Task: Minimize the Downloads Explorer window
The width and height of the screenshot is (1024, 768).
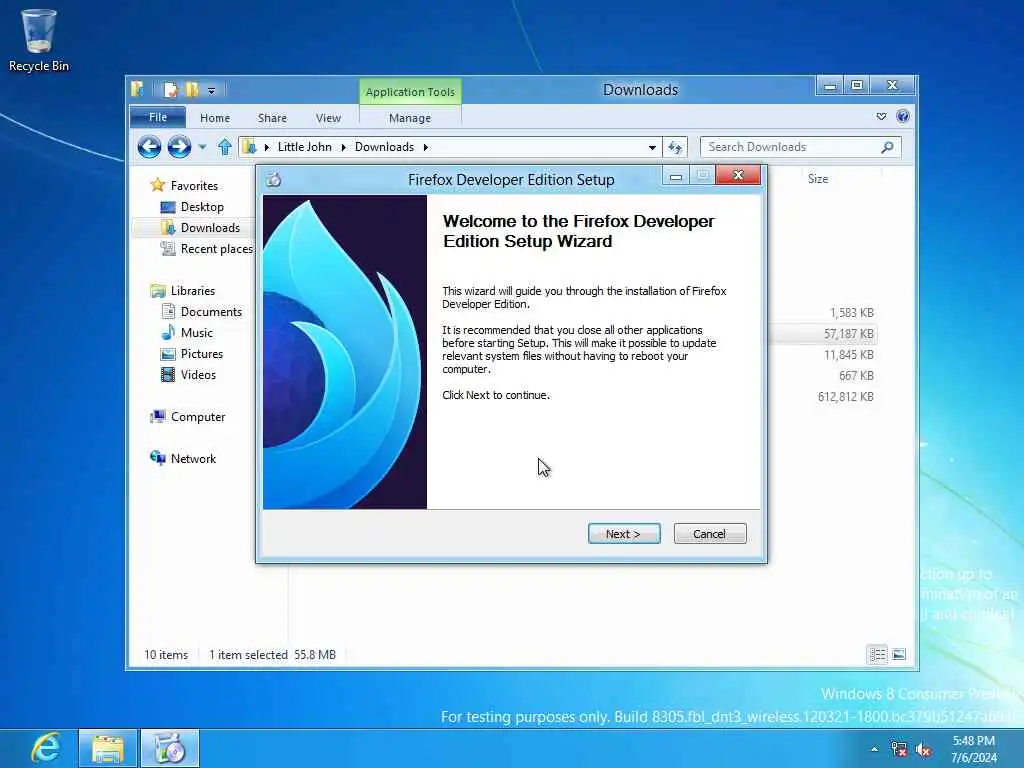Action: [829, 86]
